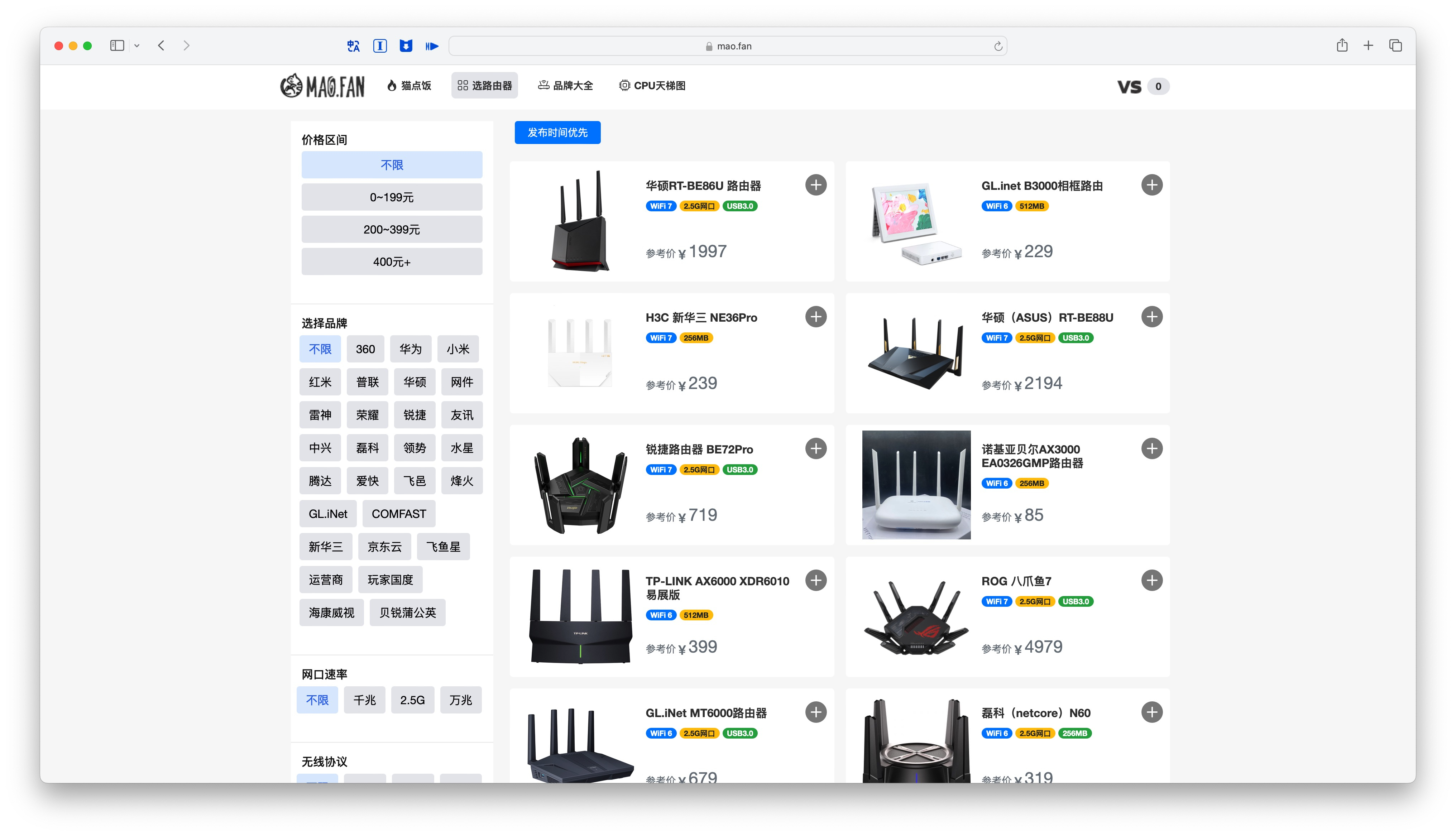1456x836 pixels.
Task: Filter by brand 华硕
Action: pos(415,382)
